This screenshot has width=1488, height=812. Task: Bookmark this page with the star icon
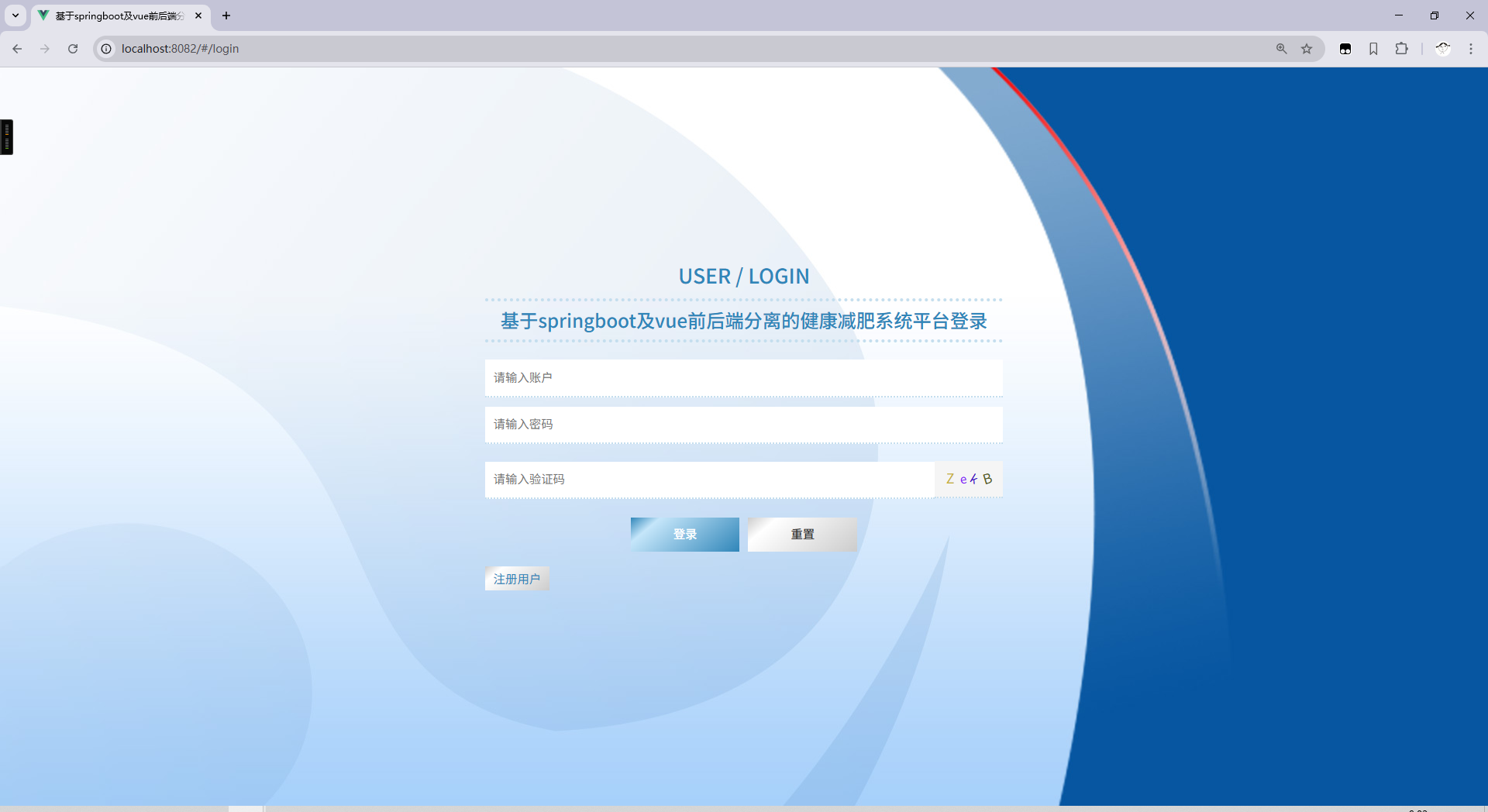pos(1307,49)
